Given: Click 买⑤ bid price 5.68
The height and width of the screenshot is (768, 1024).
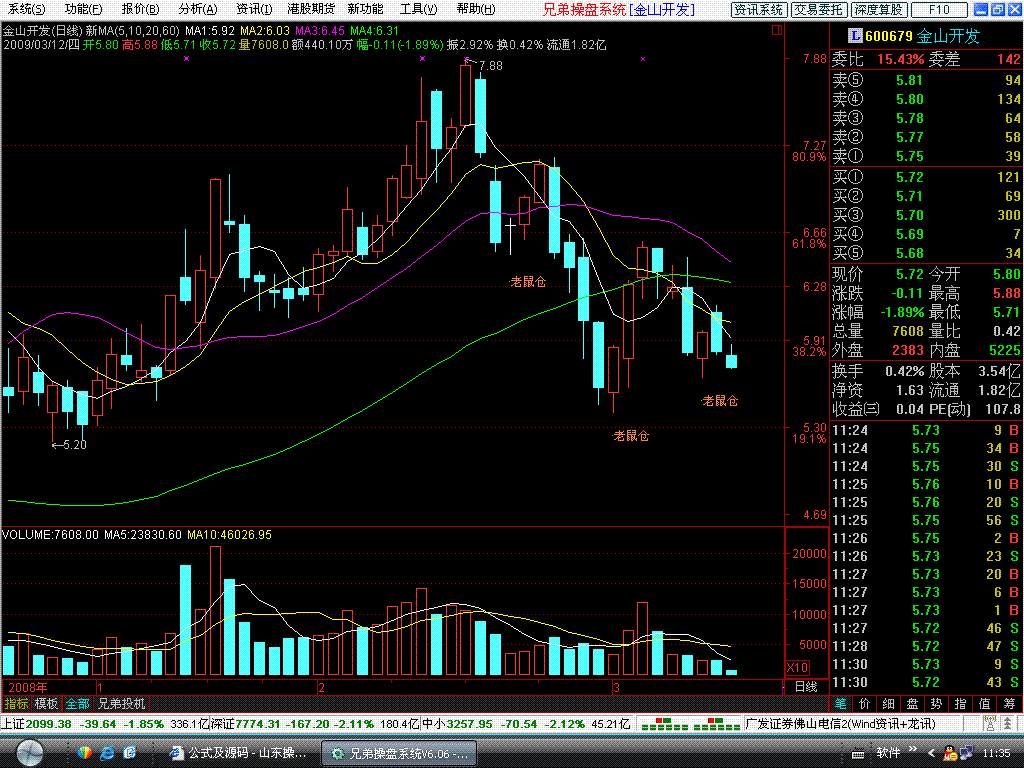Looking at the screenshot, I should (909, 253).
